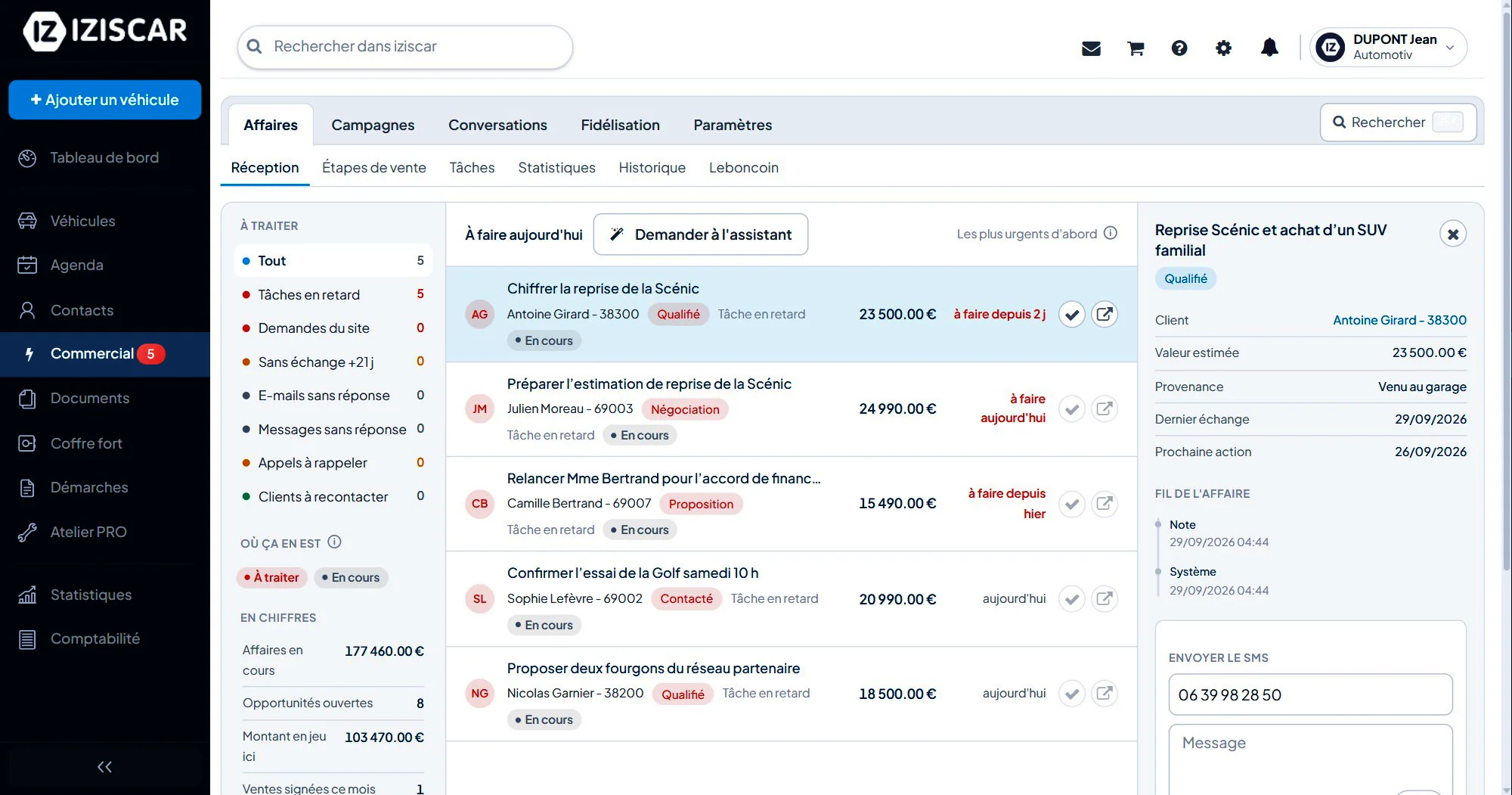
Task: Click Ajouter un véhicule button
Action: 105,100
